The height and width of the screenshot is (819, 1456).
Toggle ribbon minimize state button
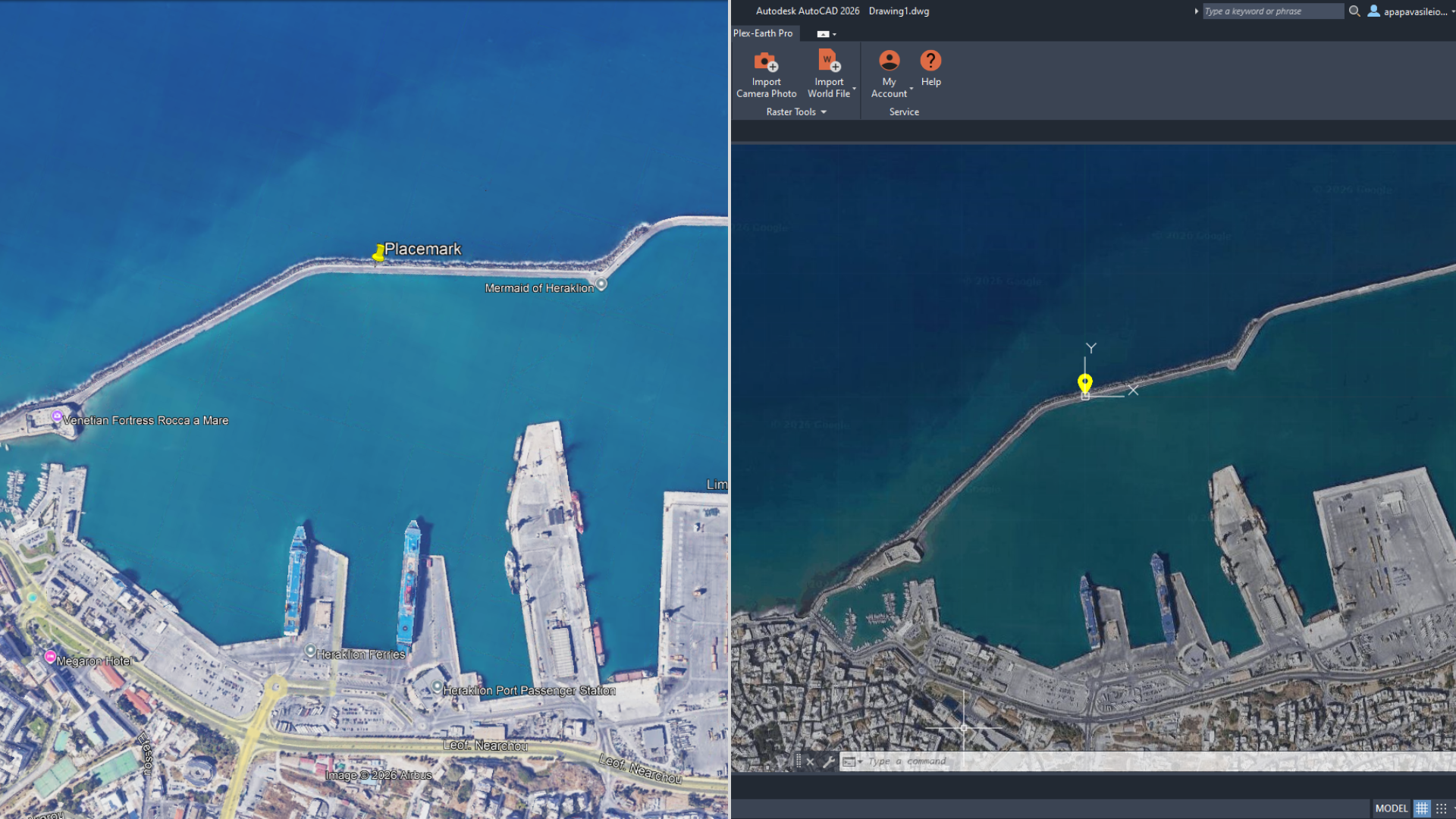pyautogui.click(x=823, y=34)
